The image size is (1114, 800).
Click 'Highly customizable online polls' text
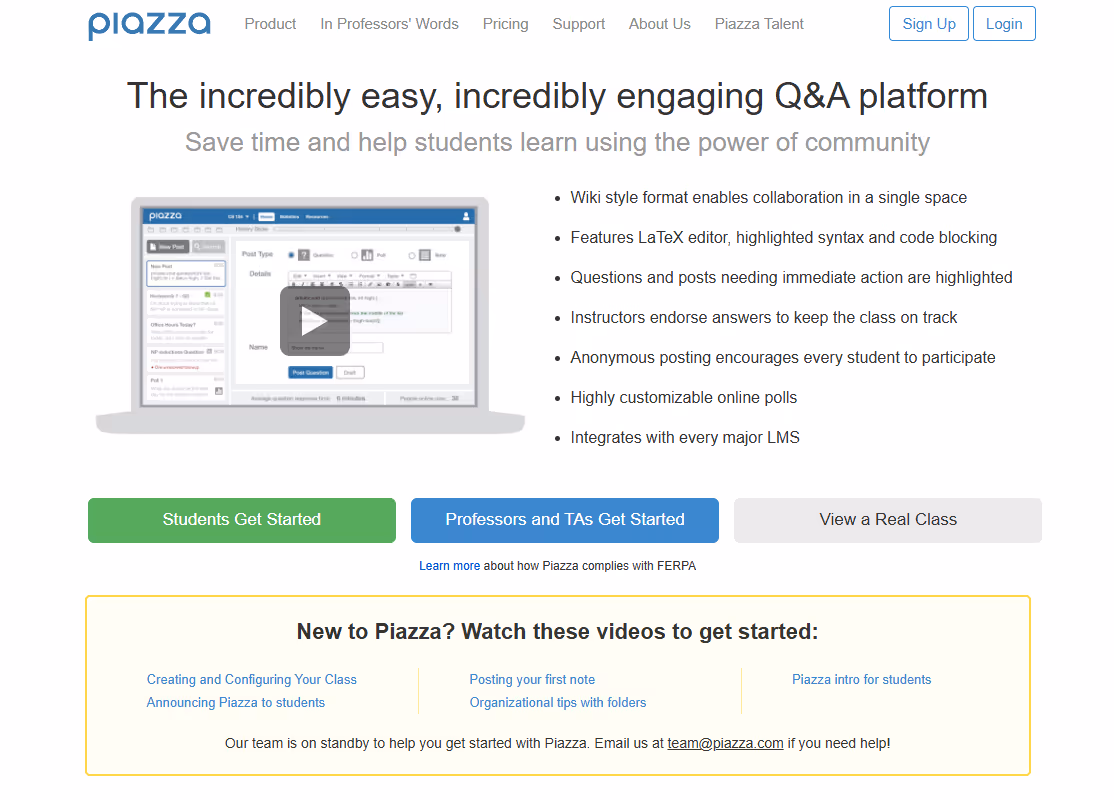pyautogui.click(x=683, y=397)
